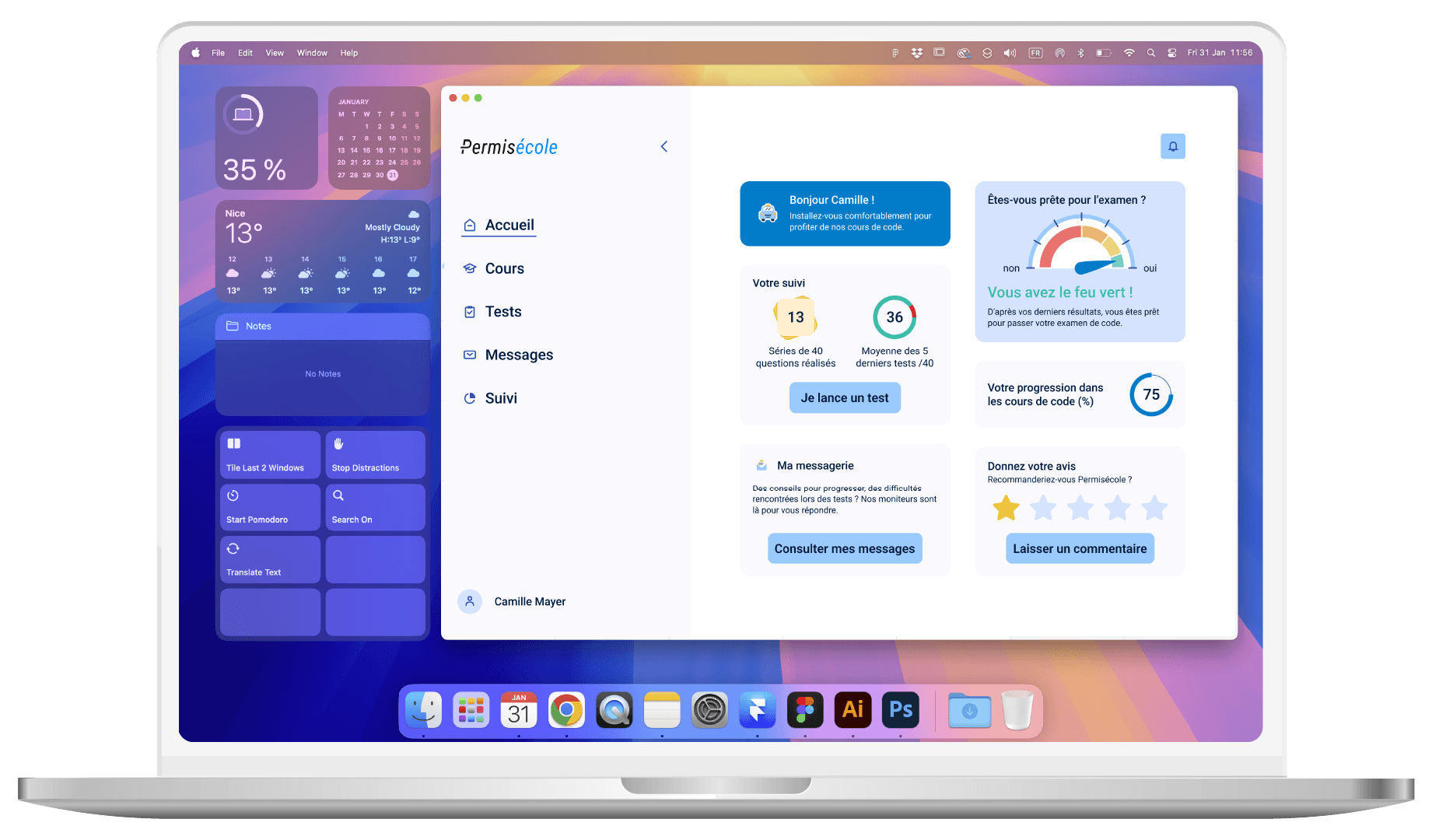Viewport: 1432px width, 840px height.
Task: Open the Accueil section
Action: (x=499, y=225)
